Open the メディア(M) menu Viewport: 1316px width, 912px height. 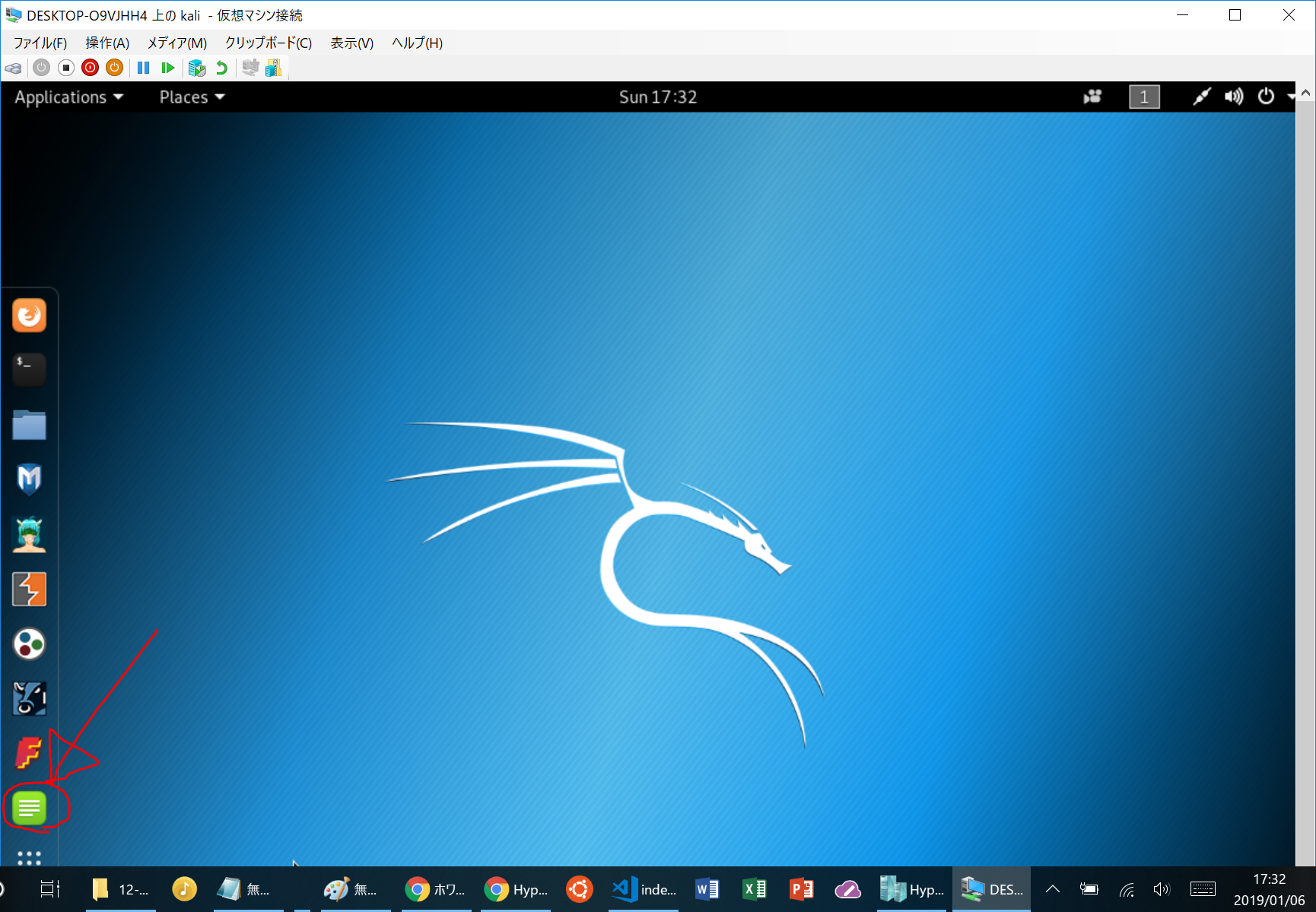[176, 43]
